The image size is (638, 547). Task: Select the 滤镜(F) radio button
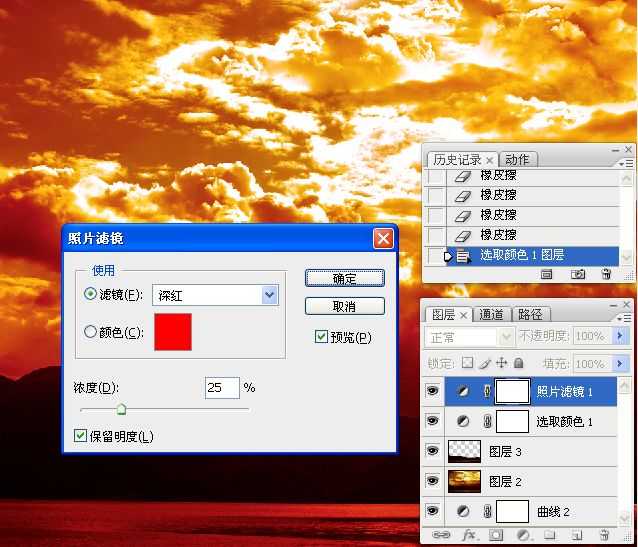[90, 294]
